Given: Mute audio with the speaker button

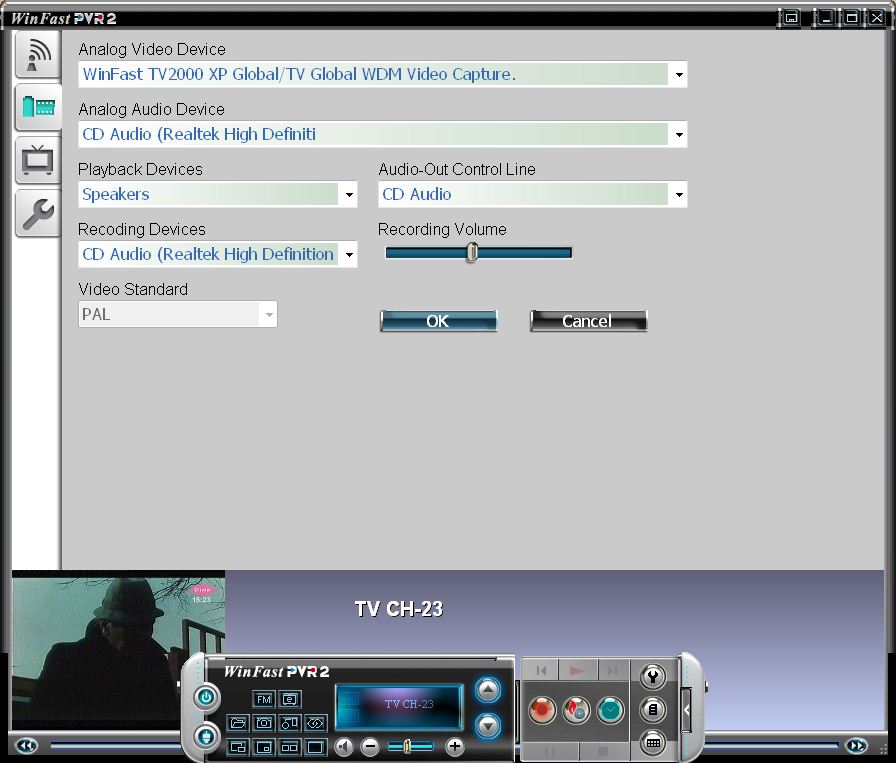Looking at the screenshot, I should pos(344,746).
